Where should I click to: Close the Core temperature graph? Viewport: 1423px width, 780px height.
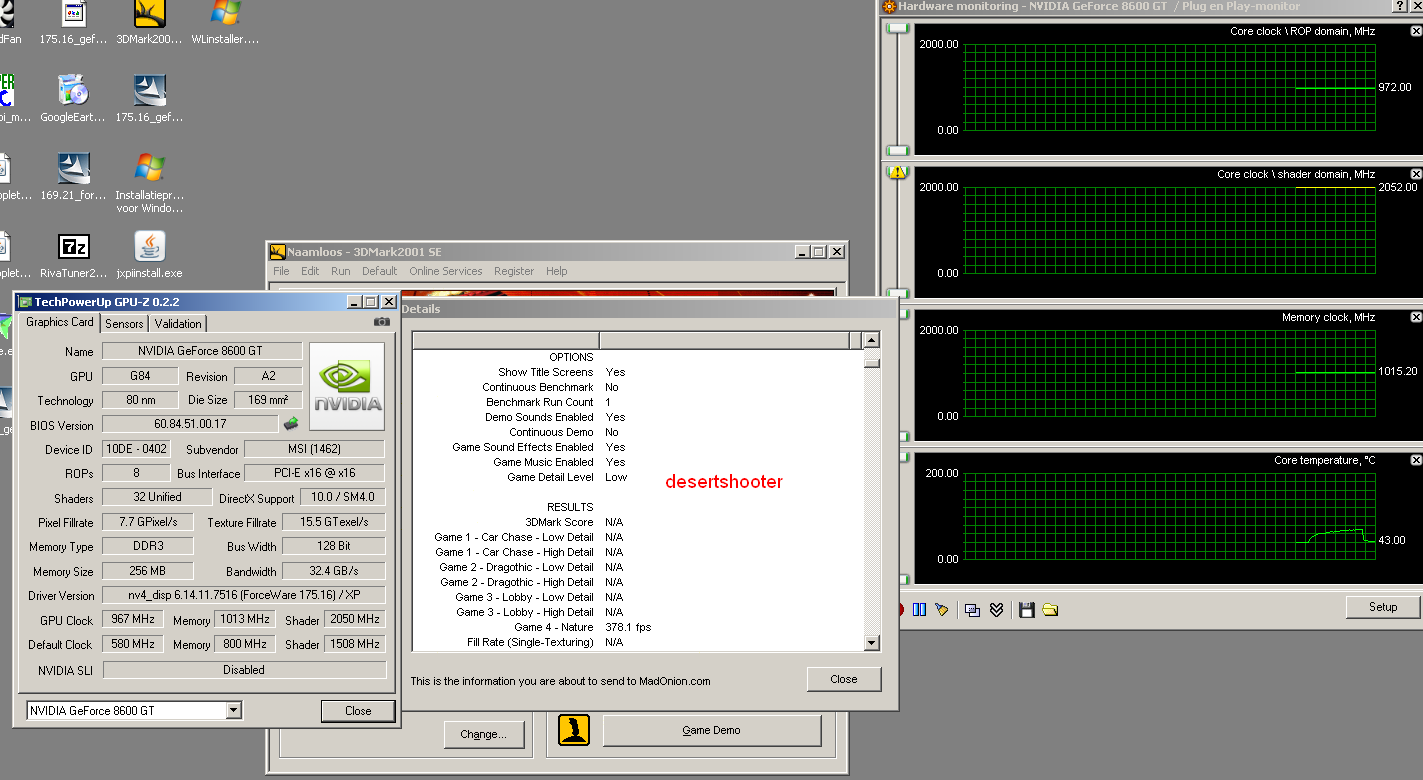coord(1415,460)
